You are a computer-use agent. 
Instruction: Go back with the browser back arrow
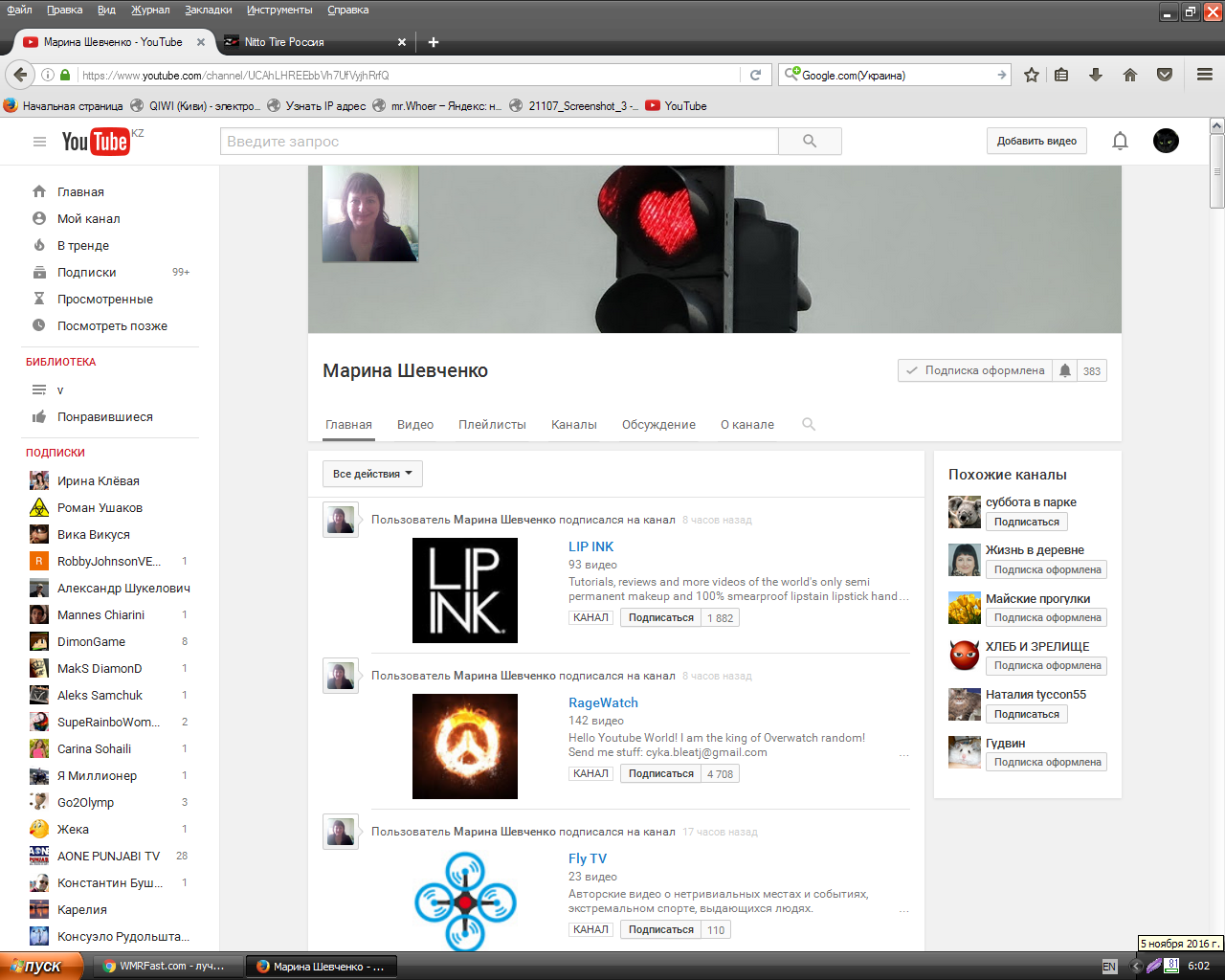click(x=20, y=75)
